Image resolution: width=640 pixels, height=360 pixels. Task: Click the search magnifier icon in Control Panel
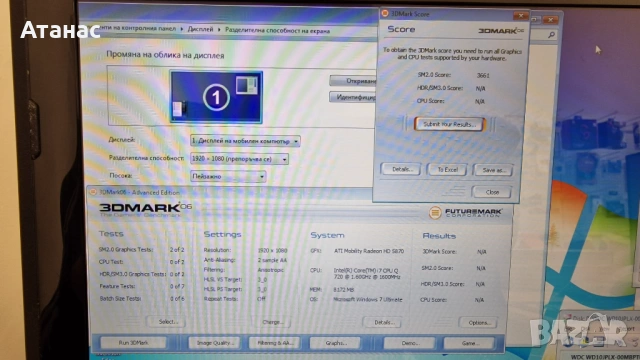[x=551, y=35]
